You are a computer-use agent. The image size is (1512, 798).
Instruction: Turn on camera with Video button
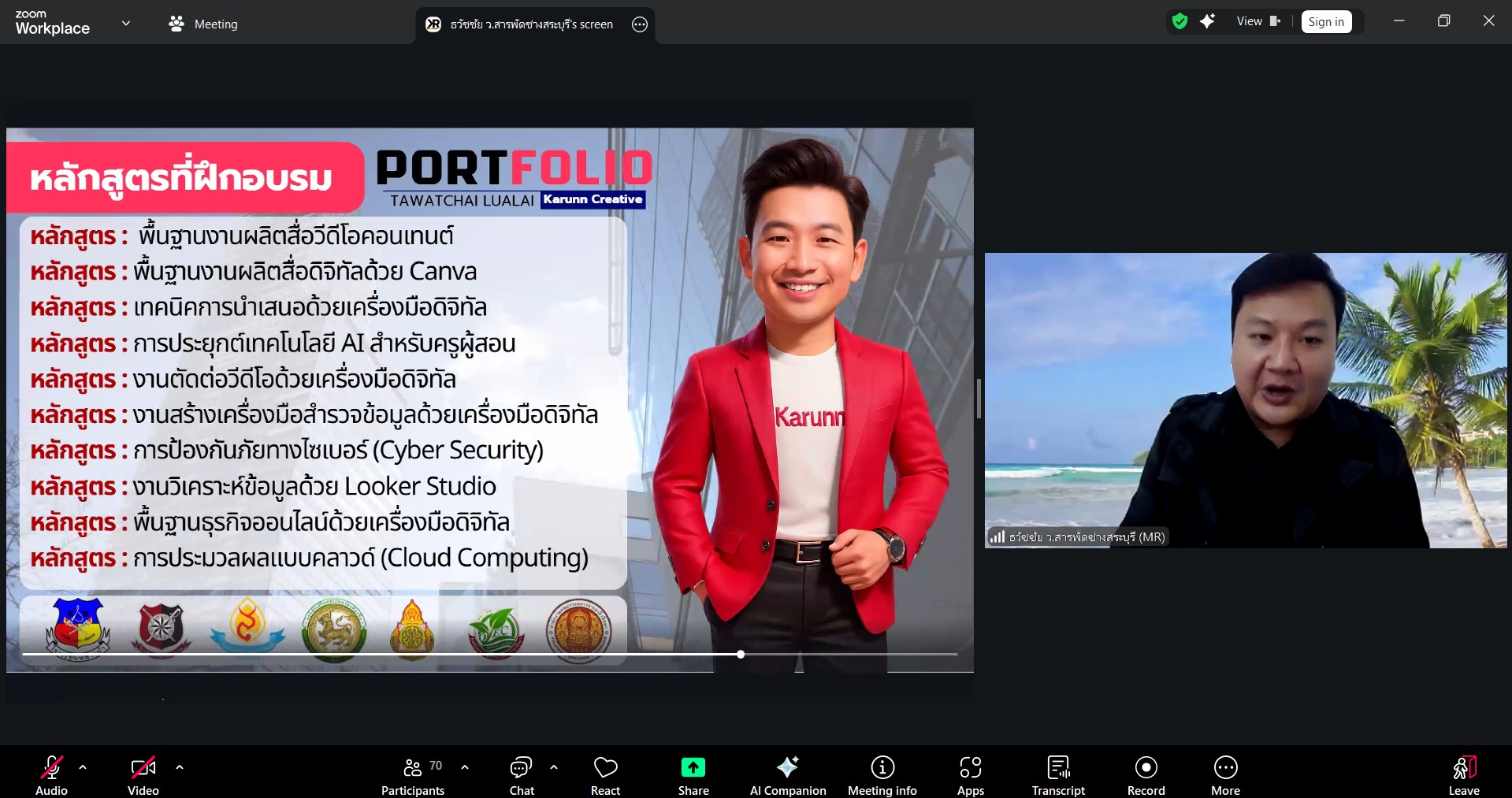(143, 774)
